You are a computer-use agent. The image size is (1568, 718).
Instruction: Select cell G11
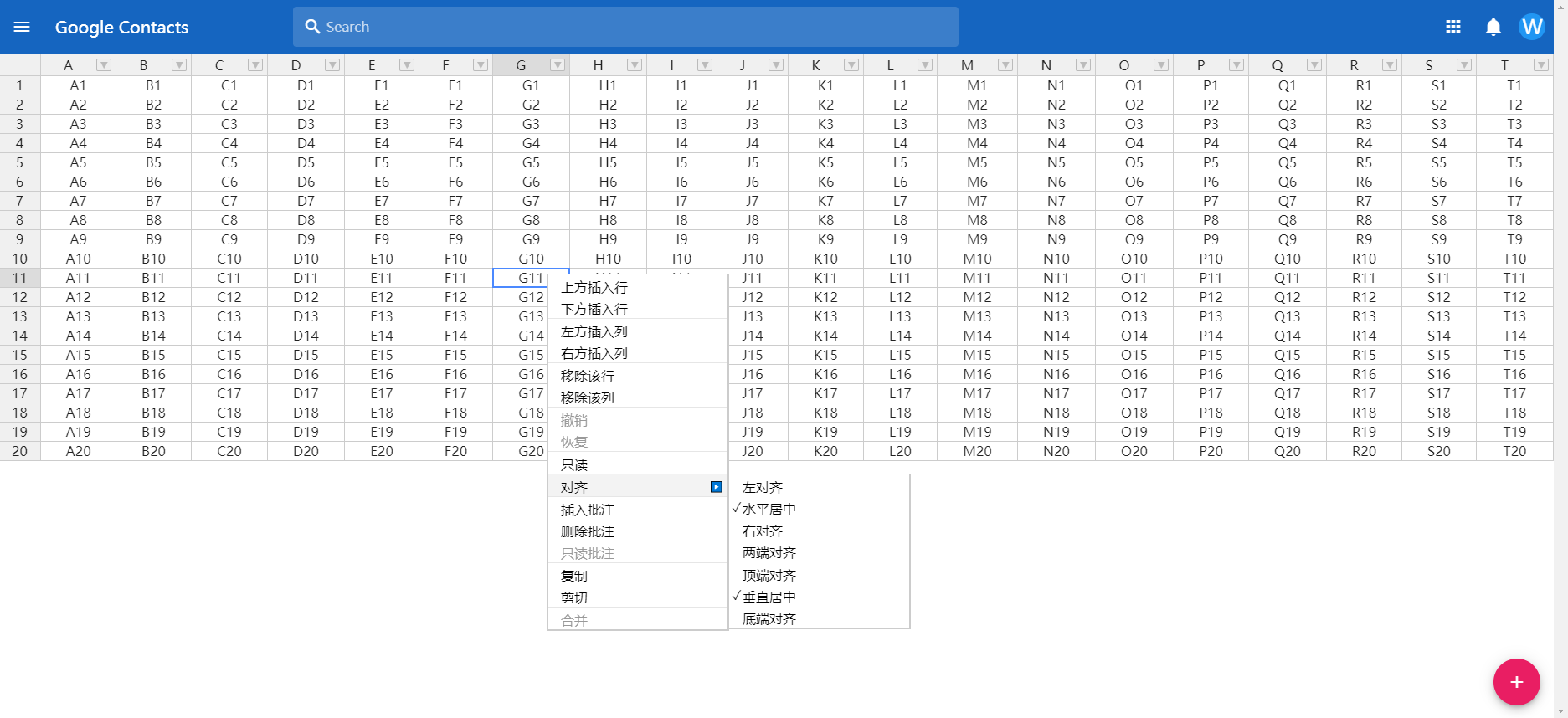(532, 278)
